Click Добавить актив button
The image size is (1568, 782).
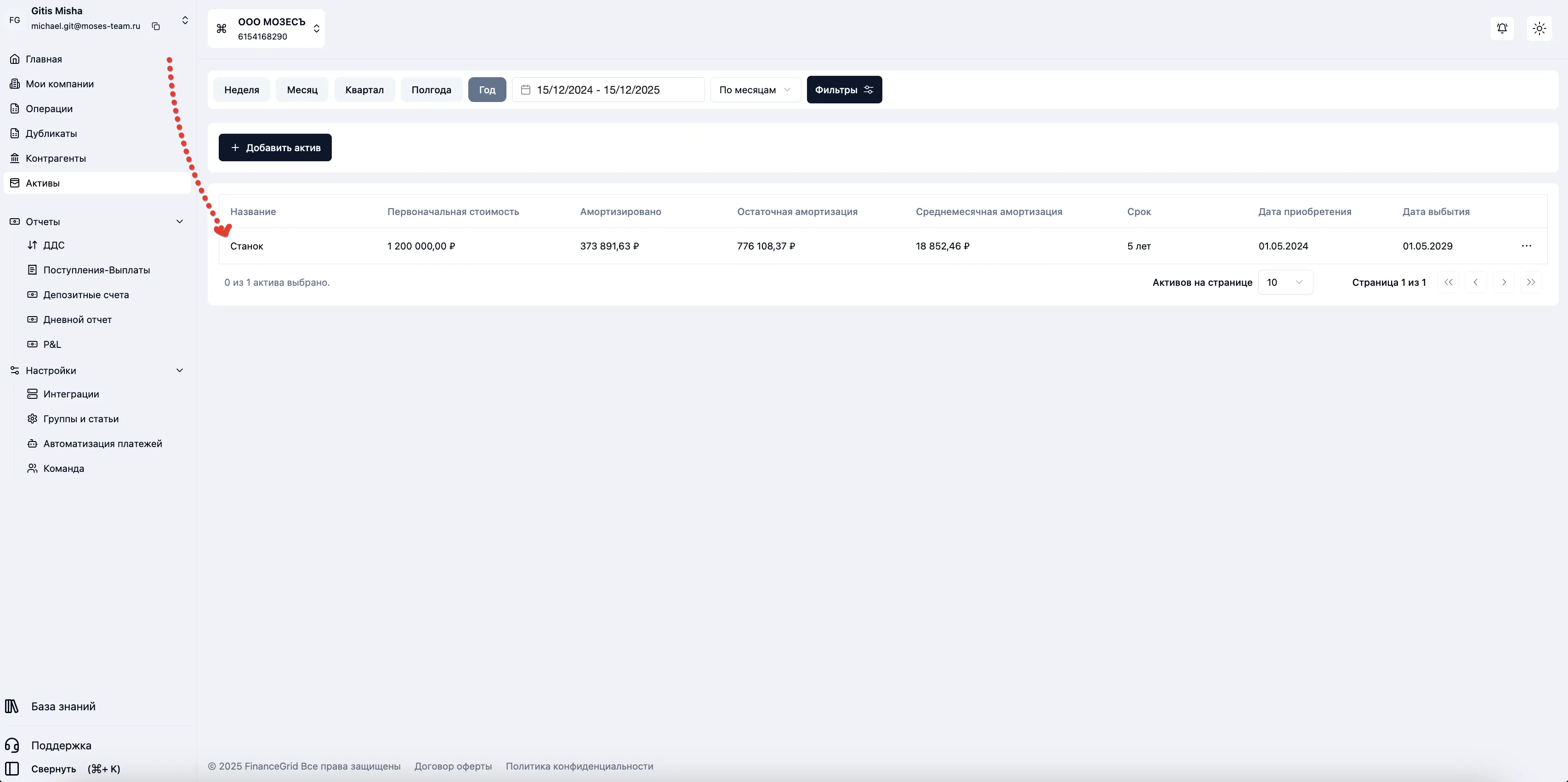click(275, 148)
